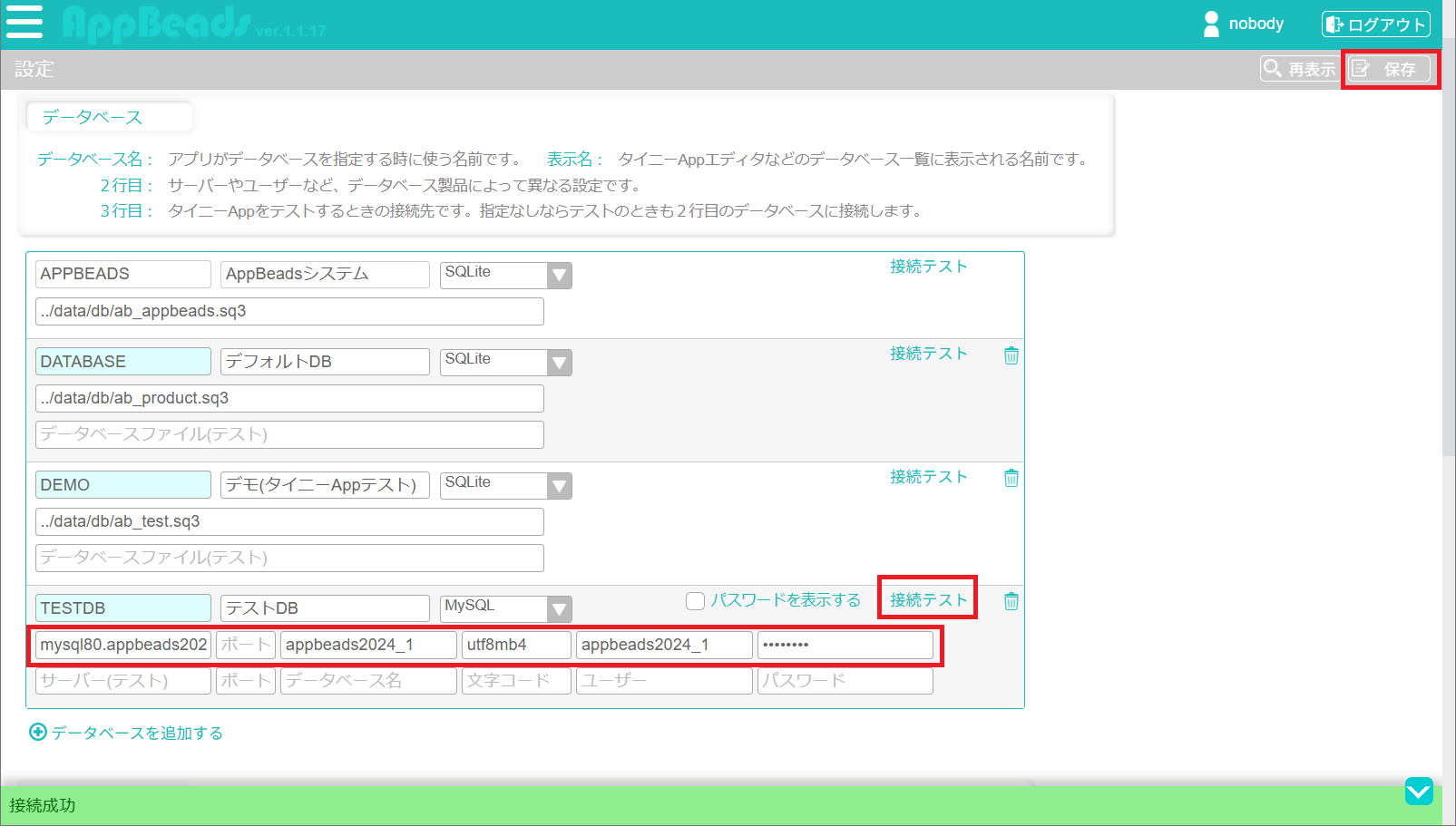The height and width of the screenshot is (826, 1456).
Task: Click the test-row パスワード field
Action: [x=845, y=681]
